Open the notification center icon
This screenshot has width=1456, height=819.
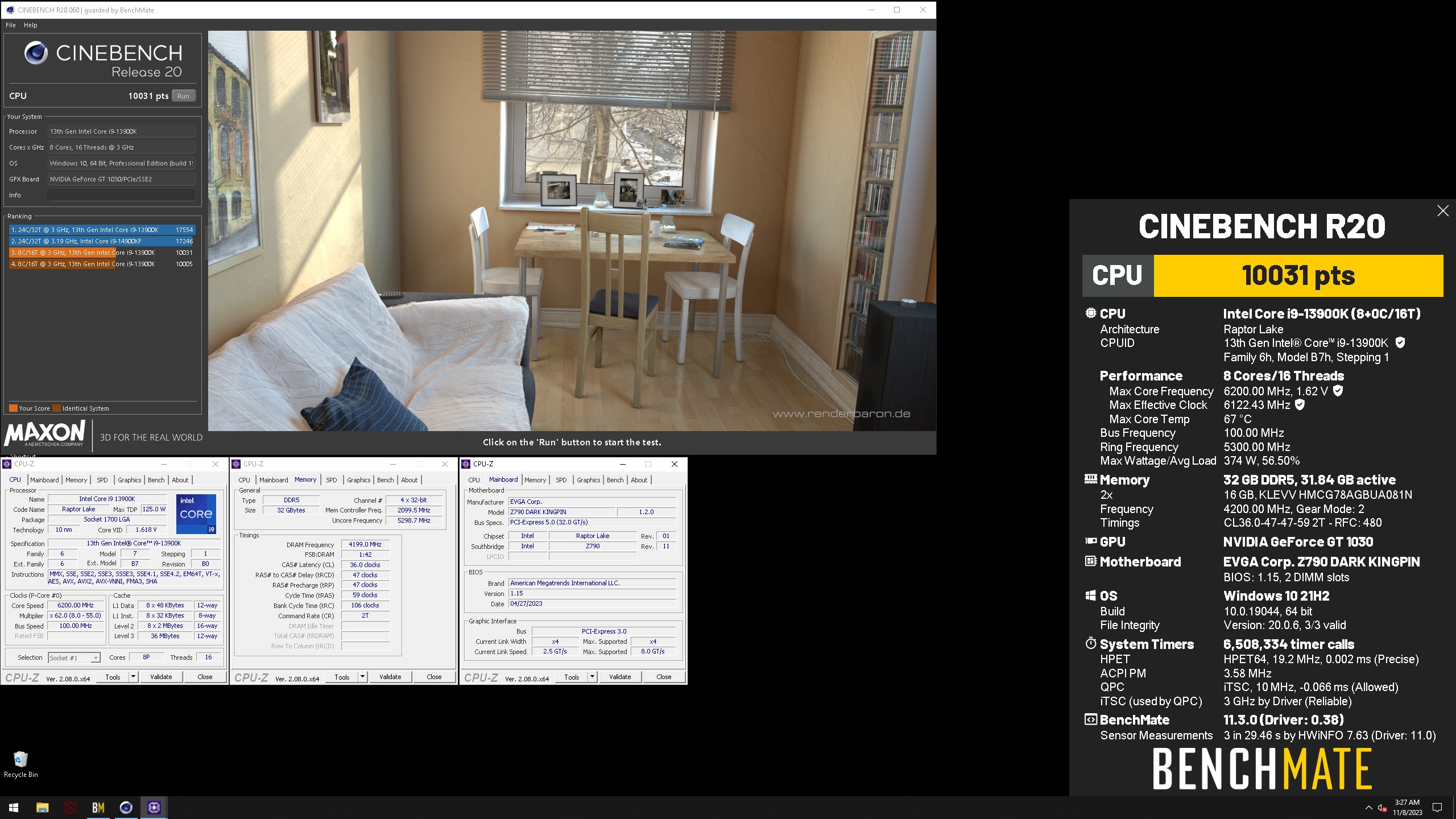[x=1437, y=808]
